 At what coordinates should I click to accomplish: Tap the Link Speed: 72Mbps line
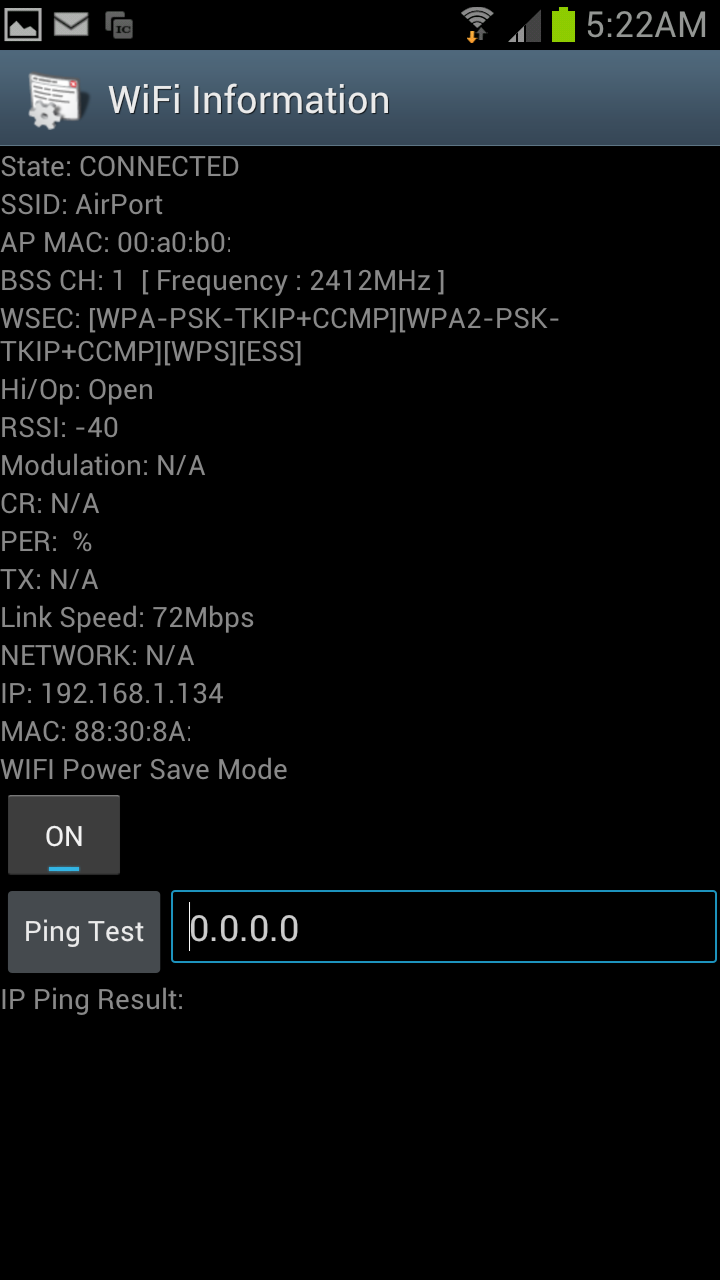(x=127, y=618)
